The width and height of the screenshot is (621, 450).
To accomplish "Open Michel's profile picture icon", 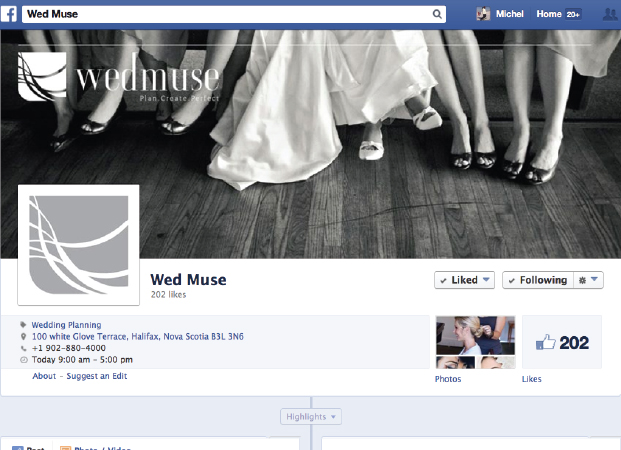I will coord(483,14).
